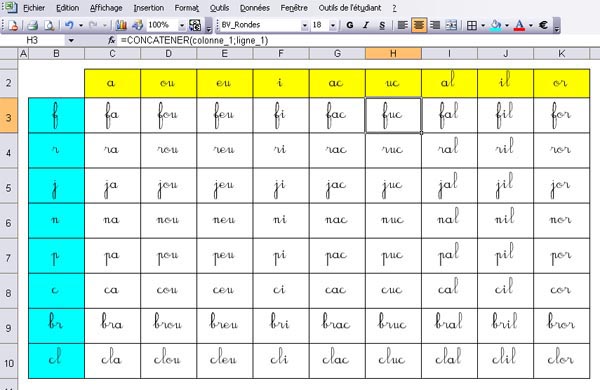Select the row 3 header
600x390 pixels.
click(x=8, y=116)
